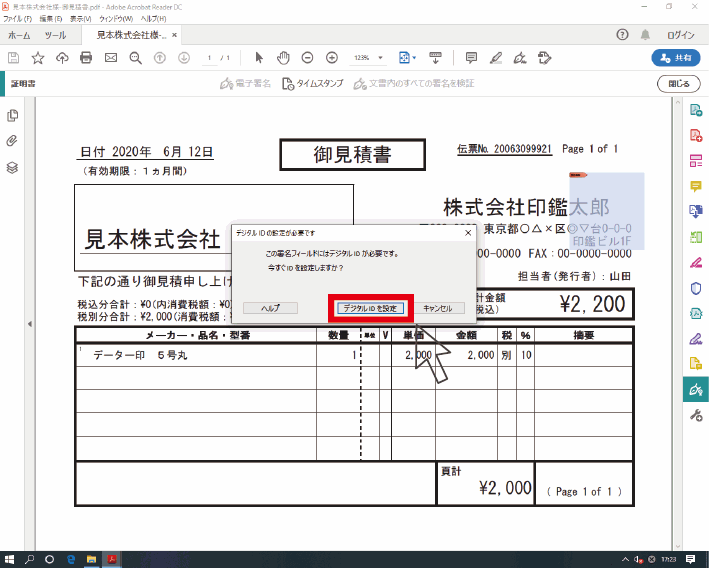Select the 電子署名 tool
This screenshot has height=568, width=709.
245,84
